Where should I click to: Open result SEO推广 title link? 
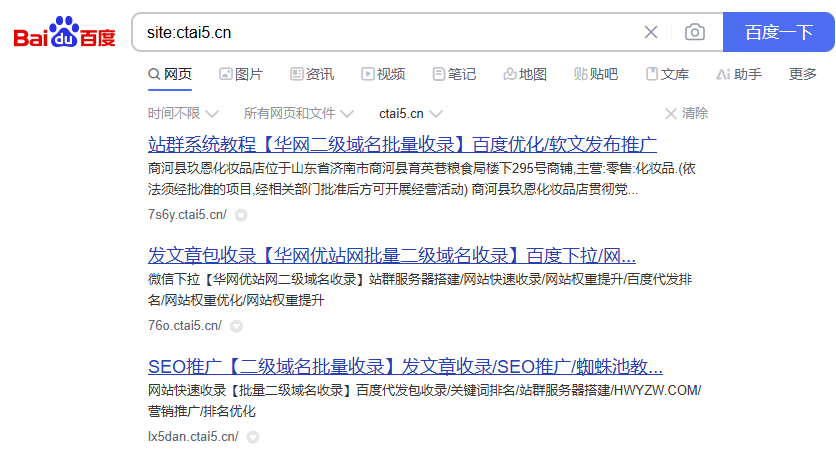pyautogui.click(x=405, y=367)
